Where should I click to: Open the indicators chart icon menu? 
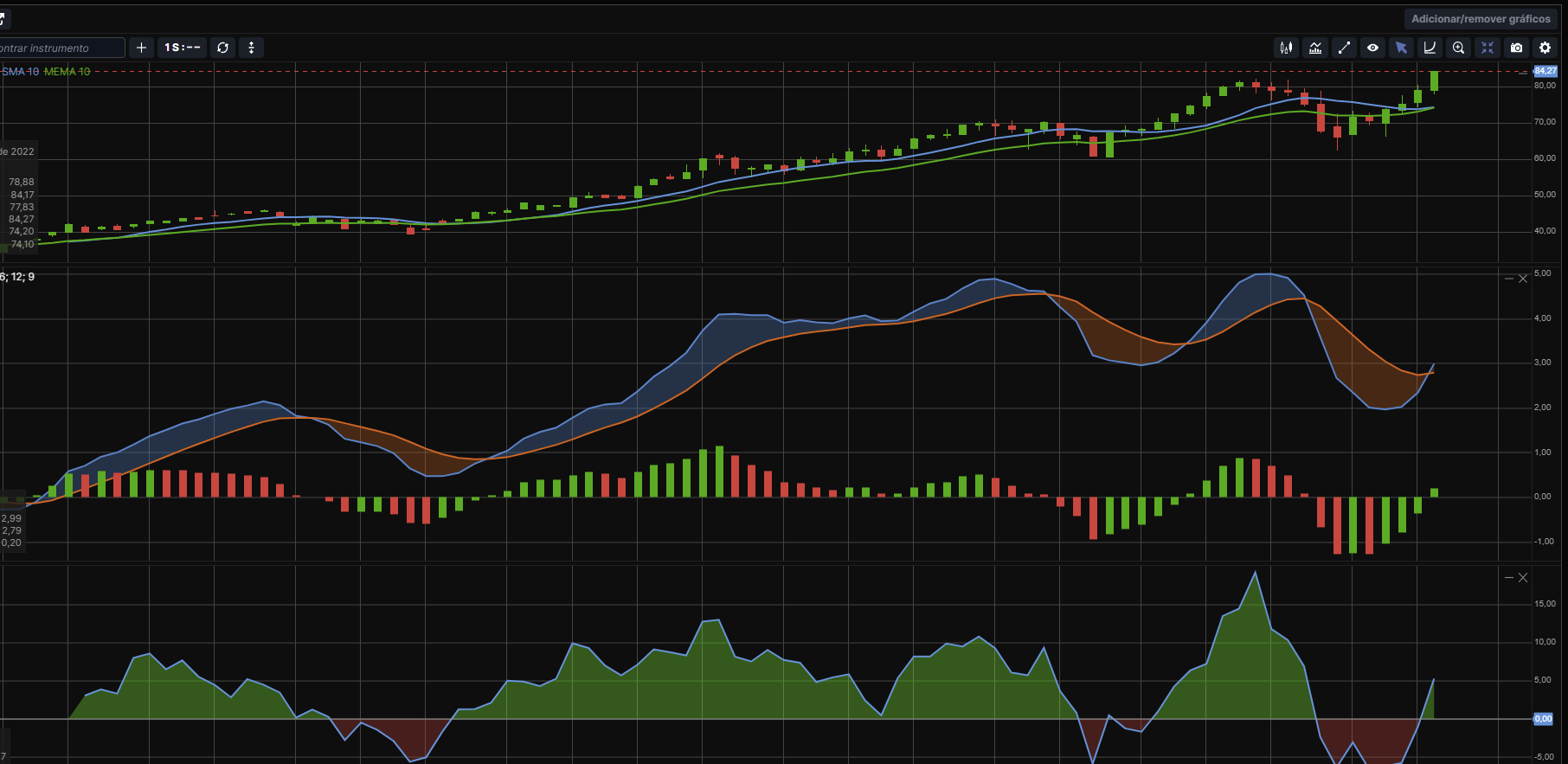click(x=1315, y=48)
